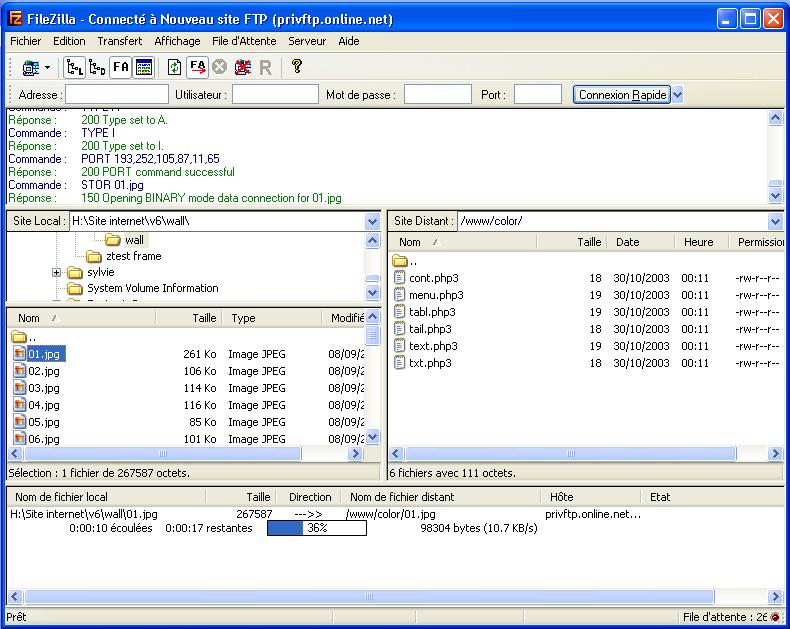Click the yellow question mark help icon
This screenshot has width=790, height=629.
[297, 66]
